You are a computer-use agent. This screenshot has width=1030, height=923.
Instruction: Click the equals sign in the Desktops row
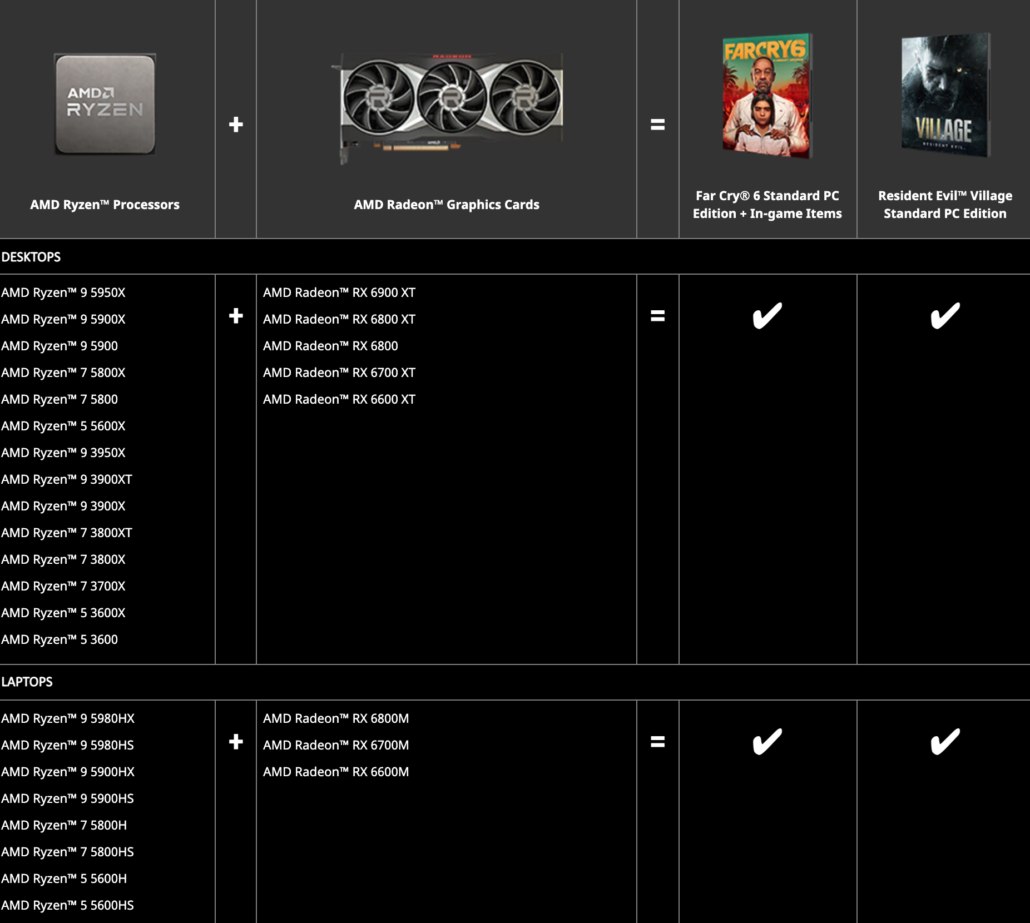click(658, 316)
